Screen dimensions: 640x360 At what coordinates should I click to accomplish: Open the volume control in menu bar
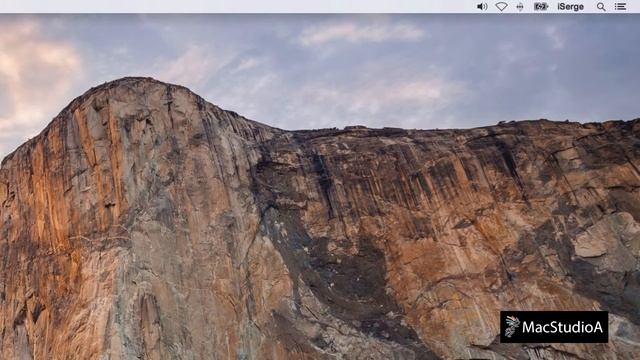(x=482, y=7)
